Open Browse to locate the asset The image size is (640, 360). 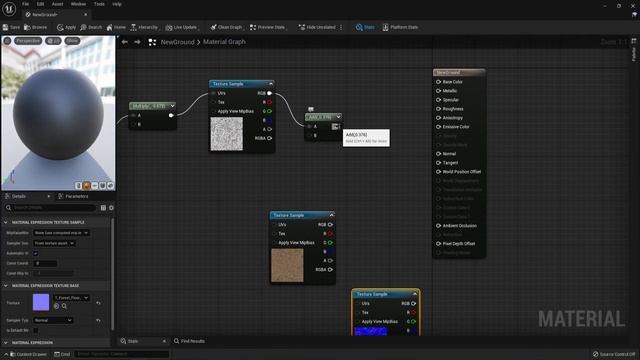(x=36, y=27)
